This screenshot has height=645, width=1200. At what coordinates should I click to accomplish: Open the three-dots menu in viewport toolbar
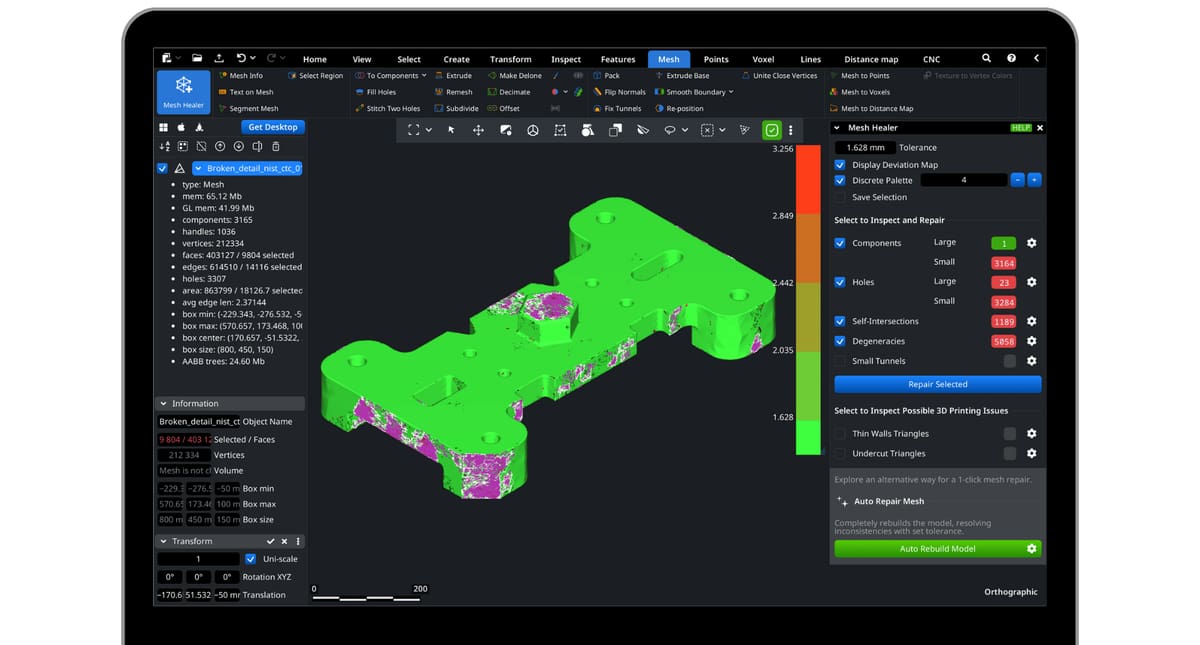791,130
